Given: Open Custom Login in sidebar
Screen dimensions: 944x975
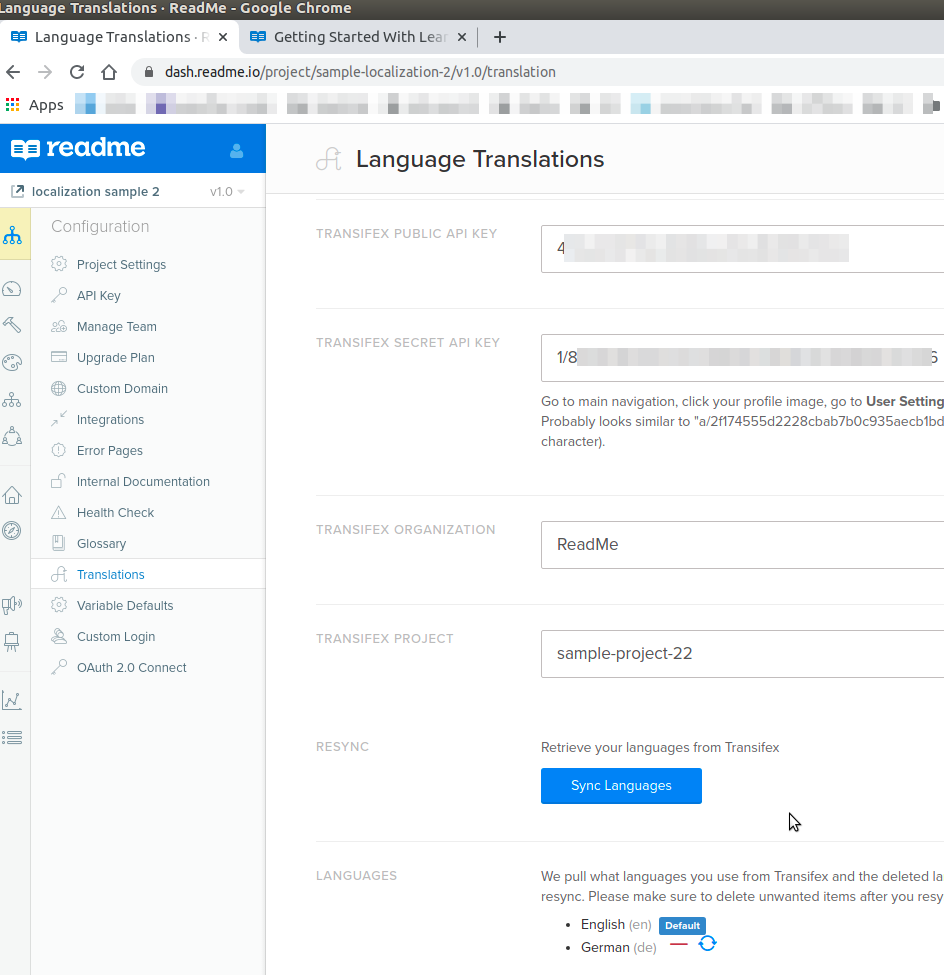Looking at the screenshot, I should 116,637.
